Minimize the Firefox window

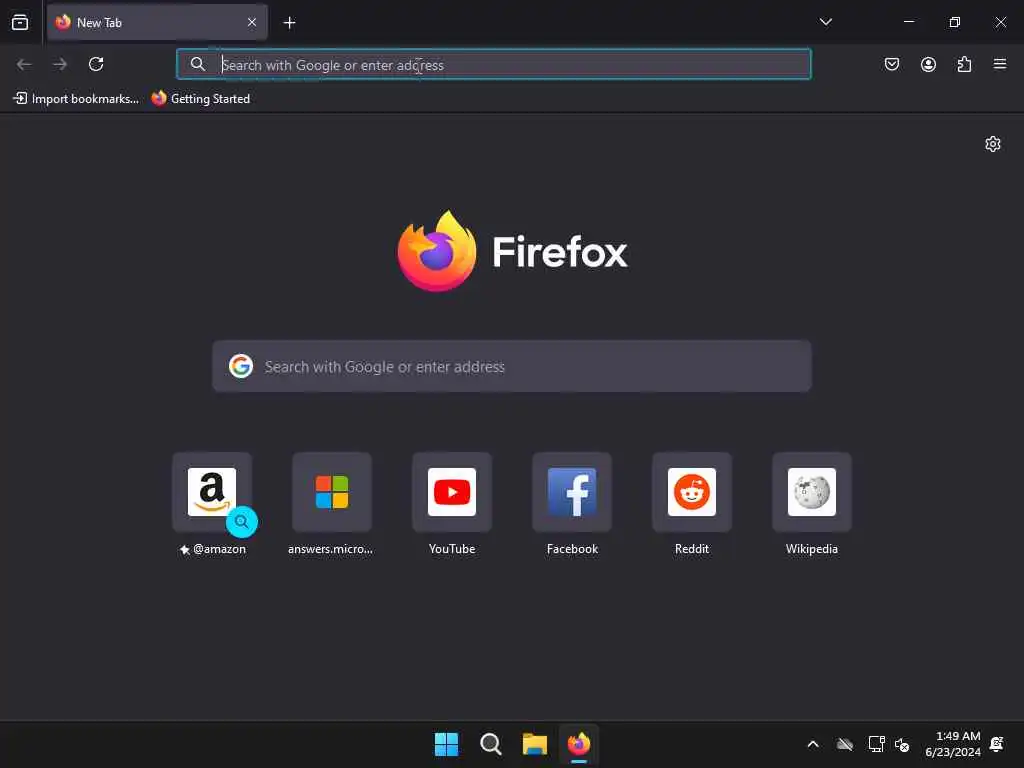pyautogui.click(x=908, y=22)
